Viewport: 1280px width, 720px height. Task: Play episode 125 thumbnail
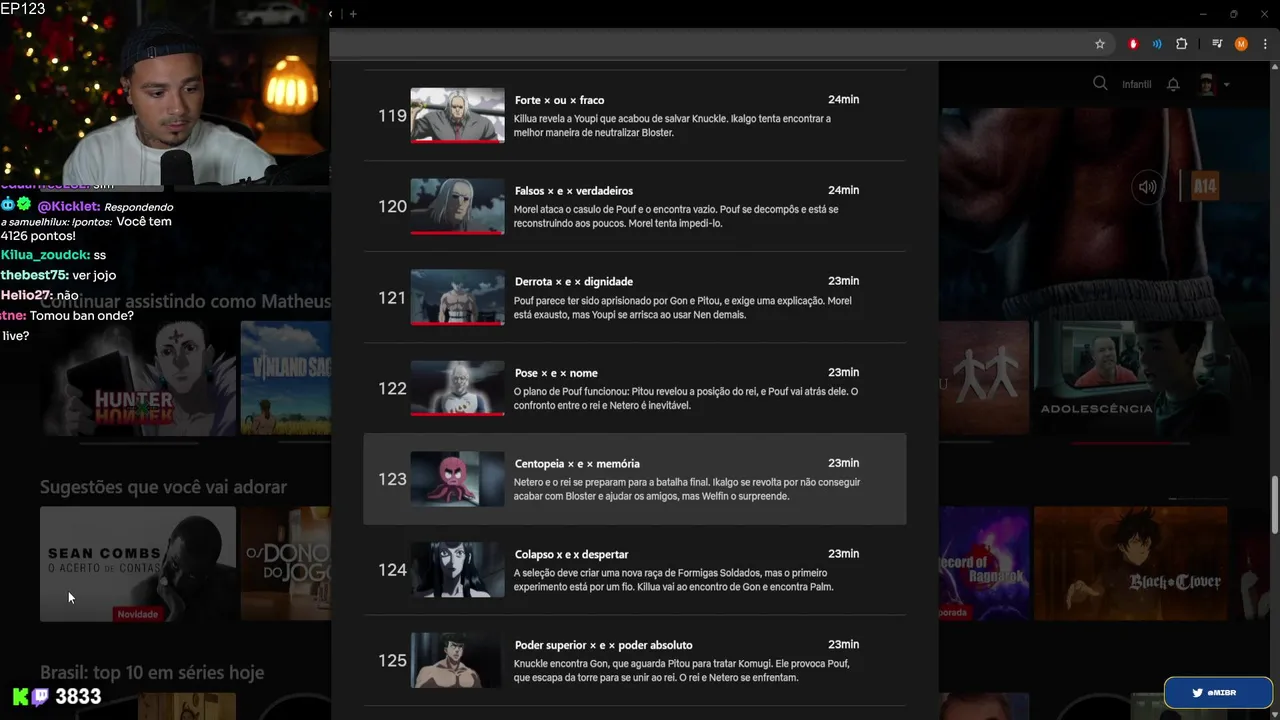pos(457,660)
